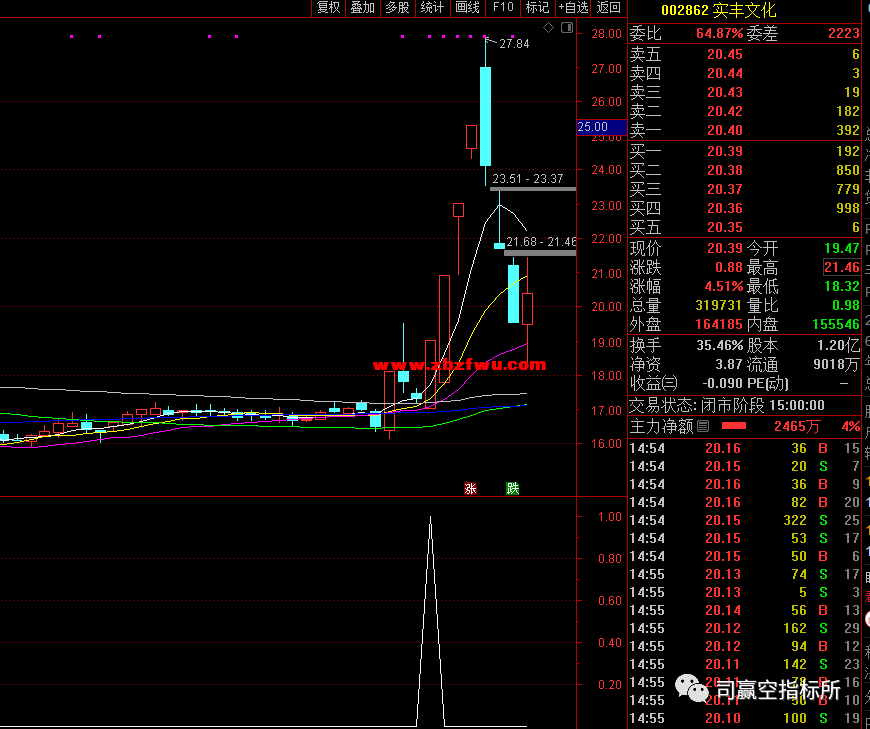Viewport: 870px width, 729px height.
Task: Click the 买三 price 20.37
Action: coord(725,189)
